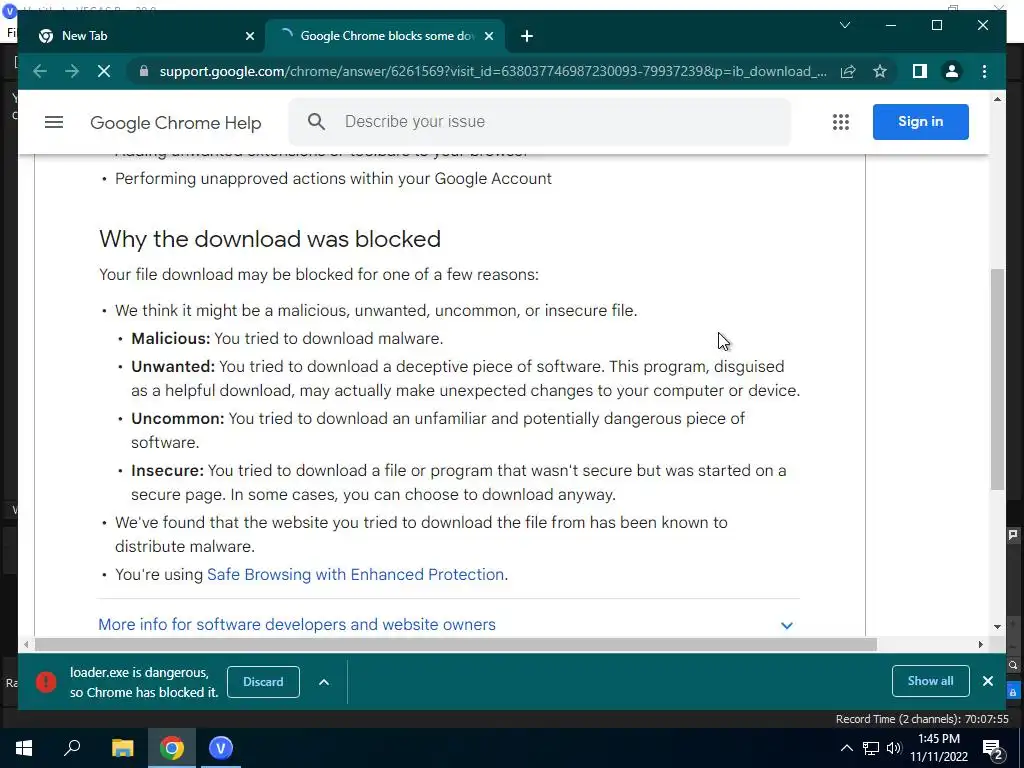Viewport: 1024px width, 768px height.
Task: Open the Chrome side panel
Action: (920, 71)
